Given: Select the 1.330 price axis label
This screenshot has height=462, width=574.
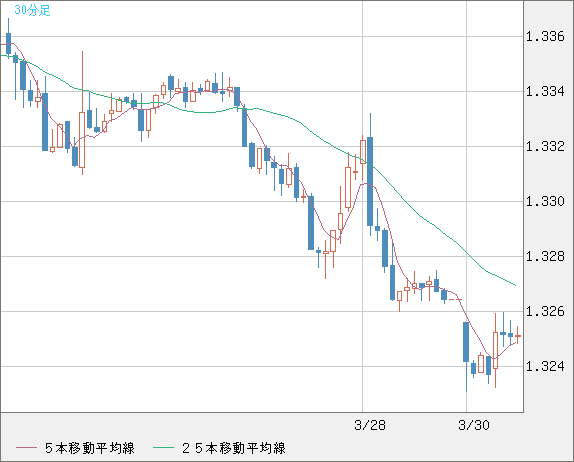Looking at the screenshot, I should [x=545, y=201].
